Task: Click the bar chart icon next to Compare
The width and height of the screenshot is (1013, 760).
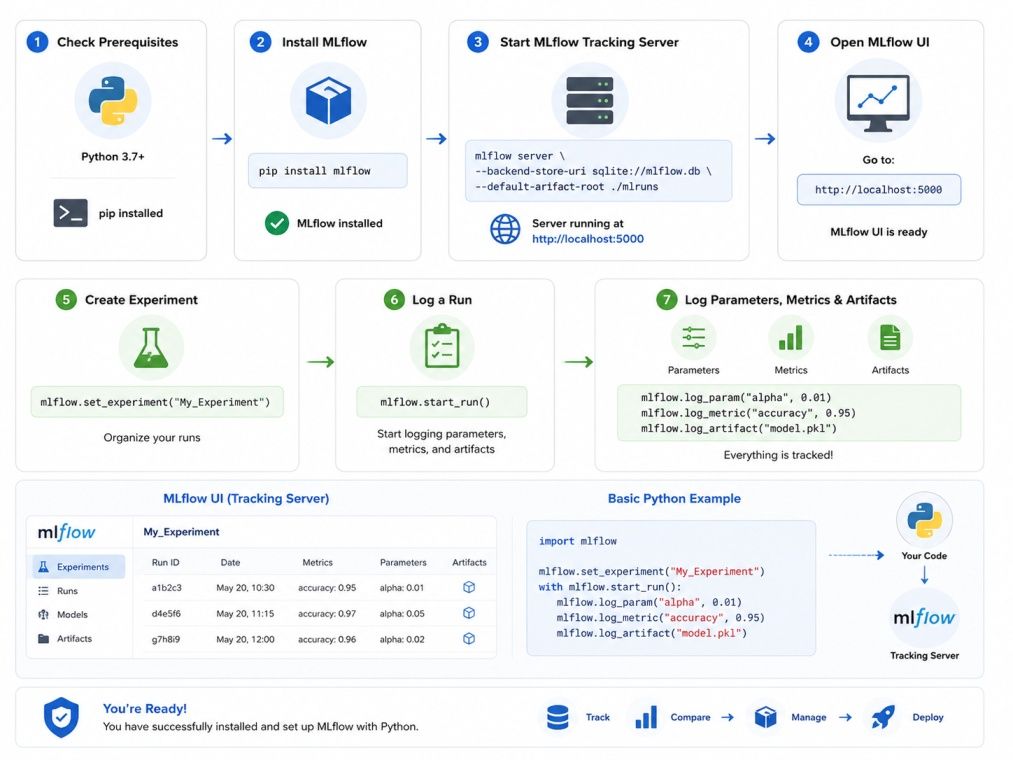Action: coord(646,717)
